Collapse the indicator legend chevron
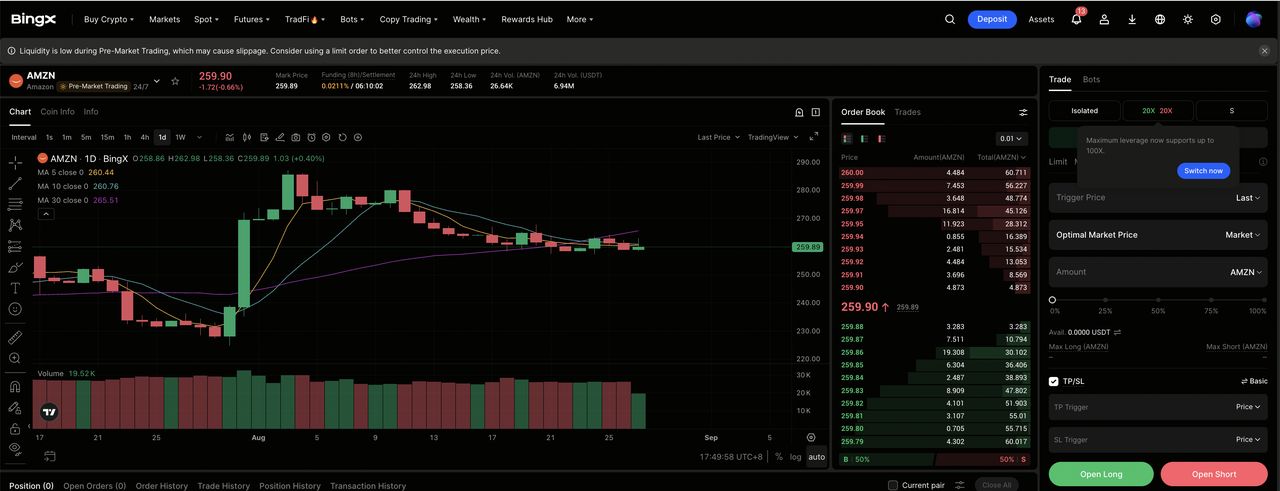 pos(45,213)
